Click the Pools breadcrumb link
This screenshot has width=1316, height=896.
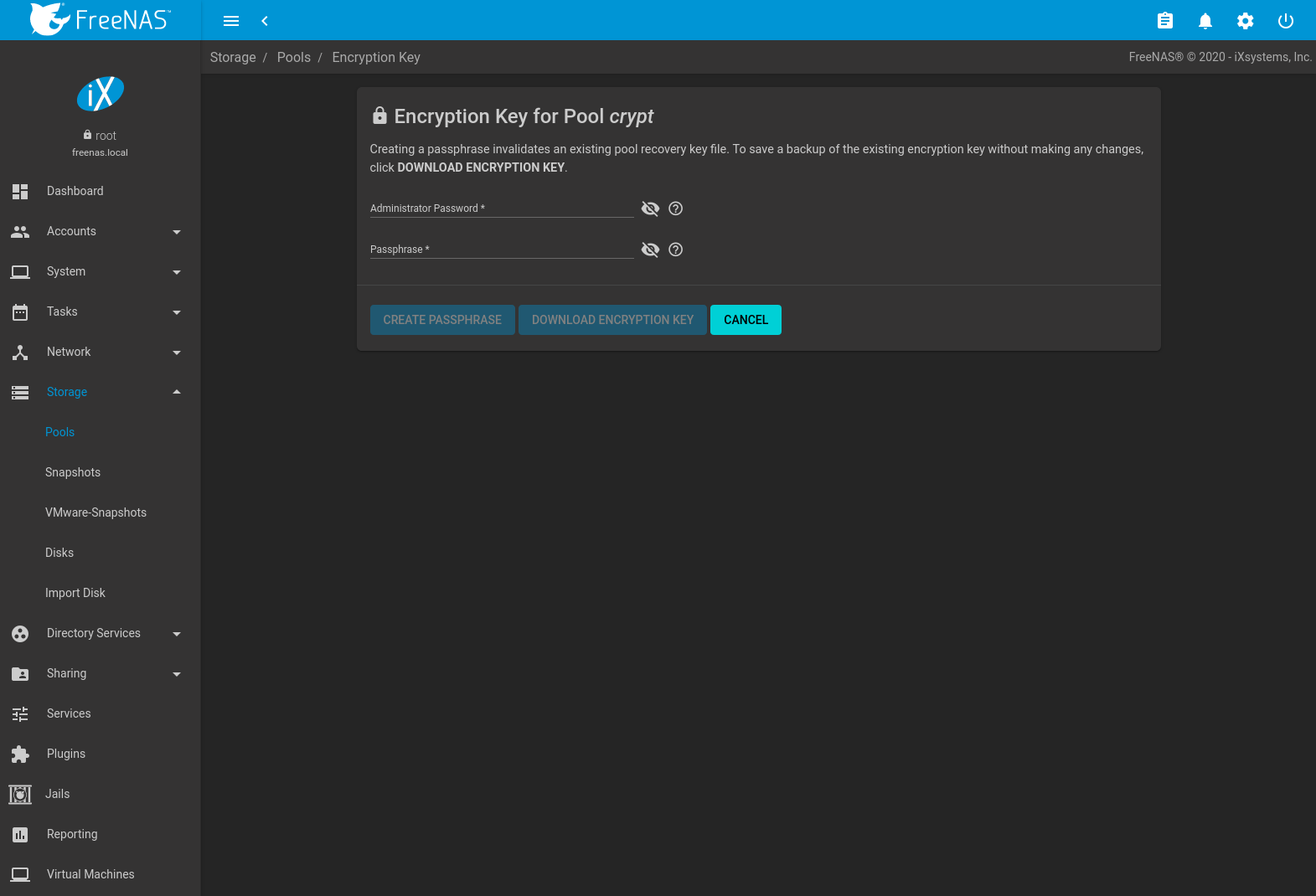[293, 57]
